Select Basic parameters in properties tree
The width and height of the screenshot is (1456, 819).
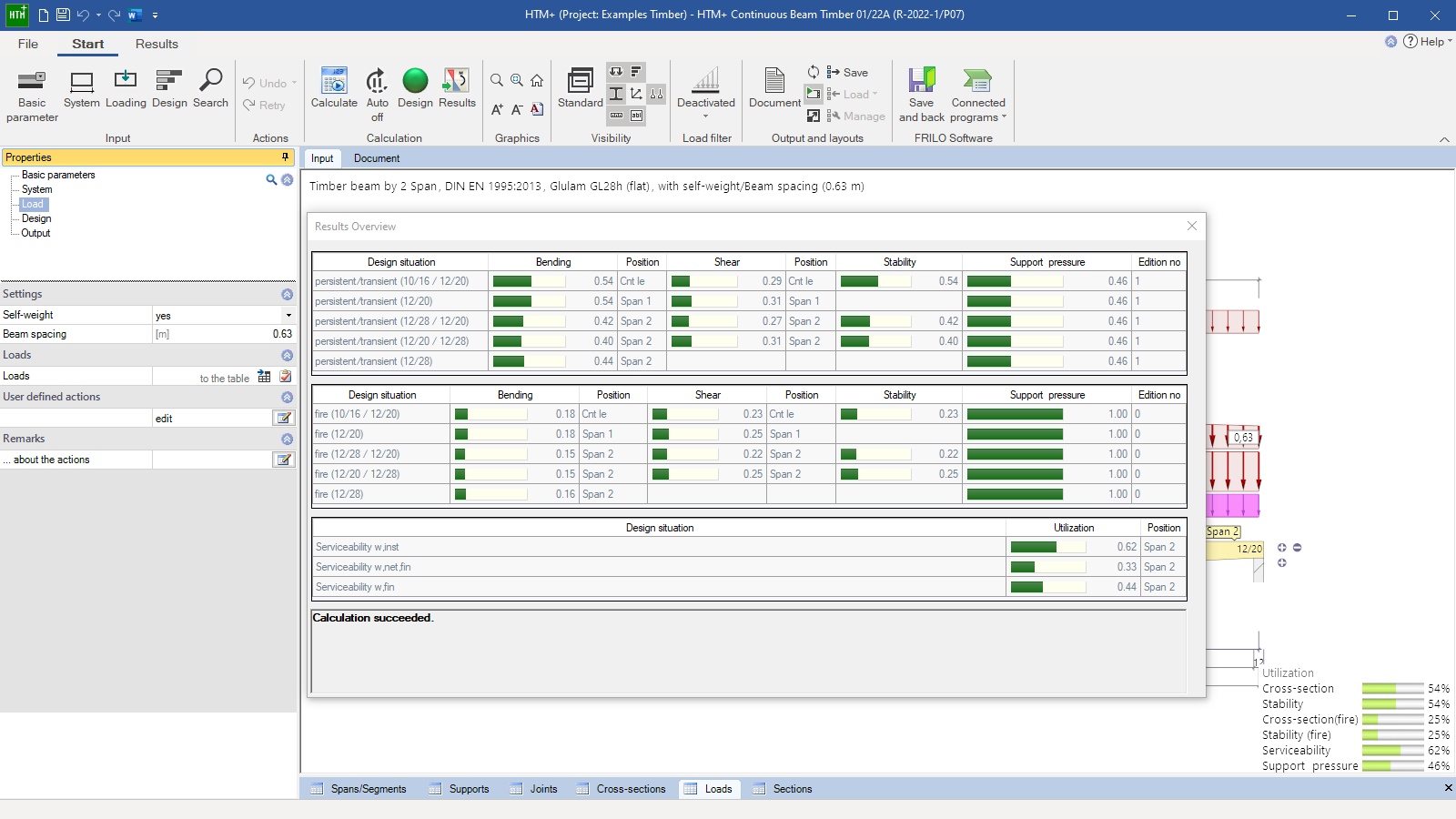(x=58, y=175)
